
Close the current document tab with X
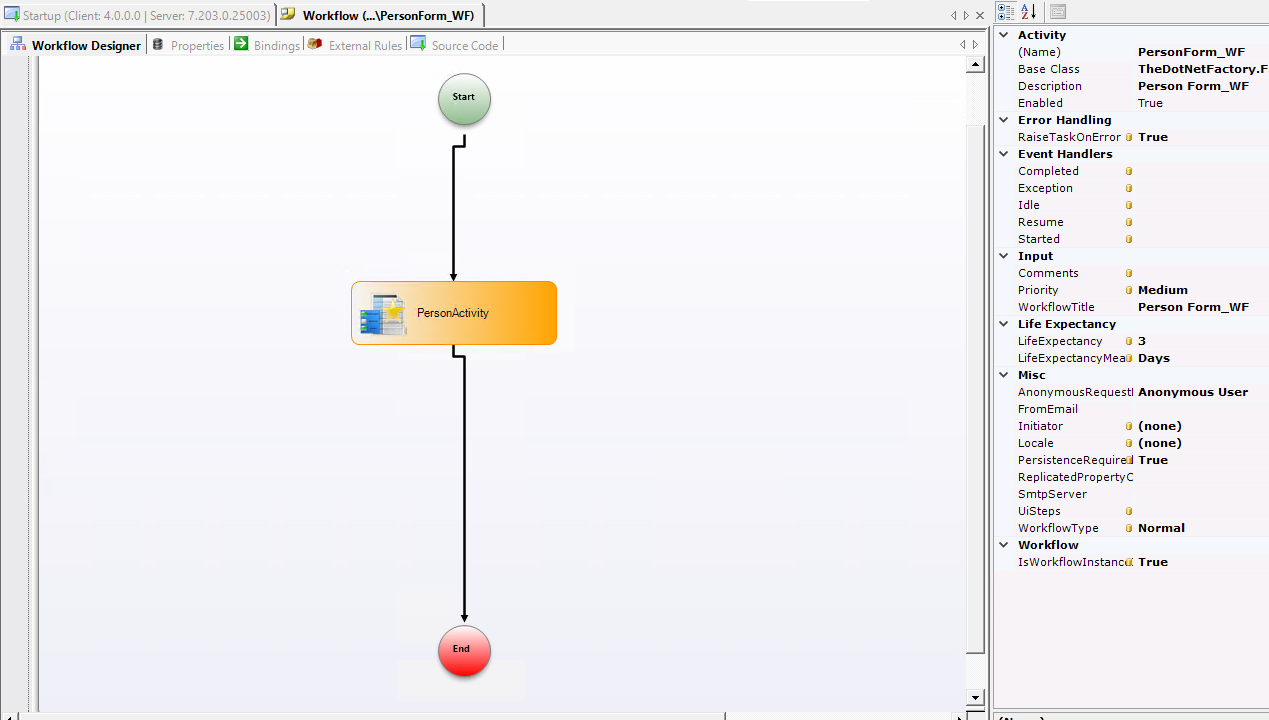tap(979, 15)
